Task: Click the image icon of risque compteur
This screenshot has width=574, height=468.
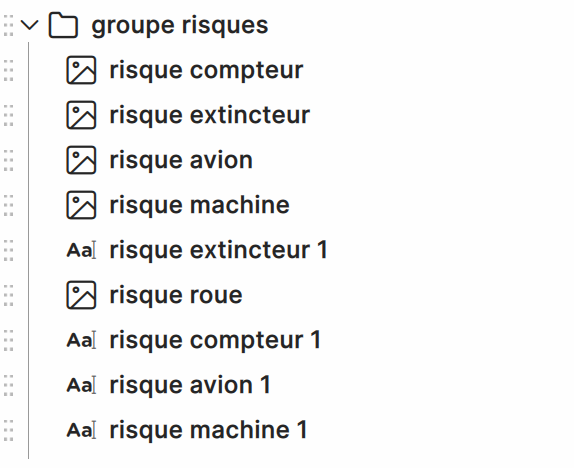Action: click(x=81, y=70)
